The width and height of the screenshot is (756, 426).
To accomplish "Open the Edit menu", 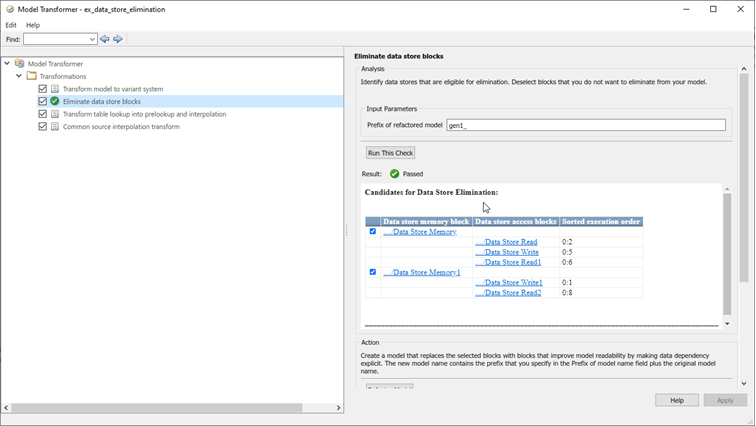I will 11,25.
